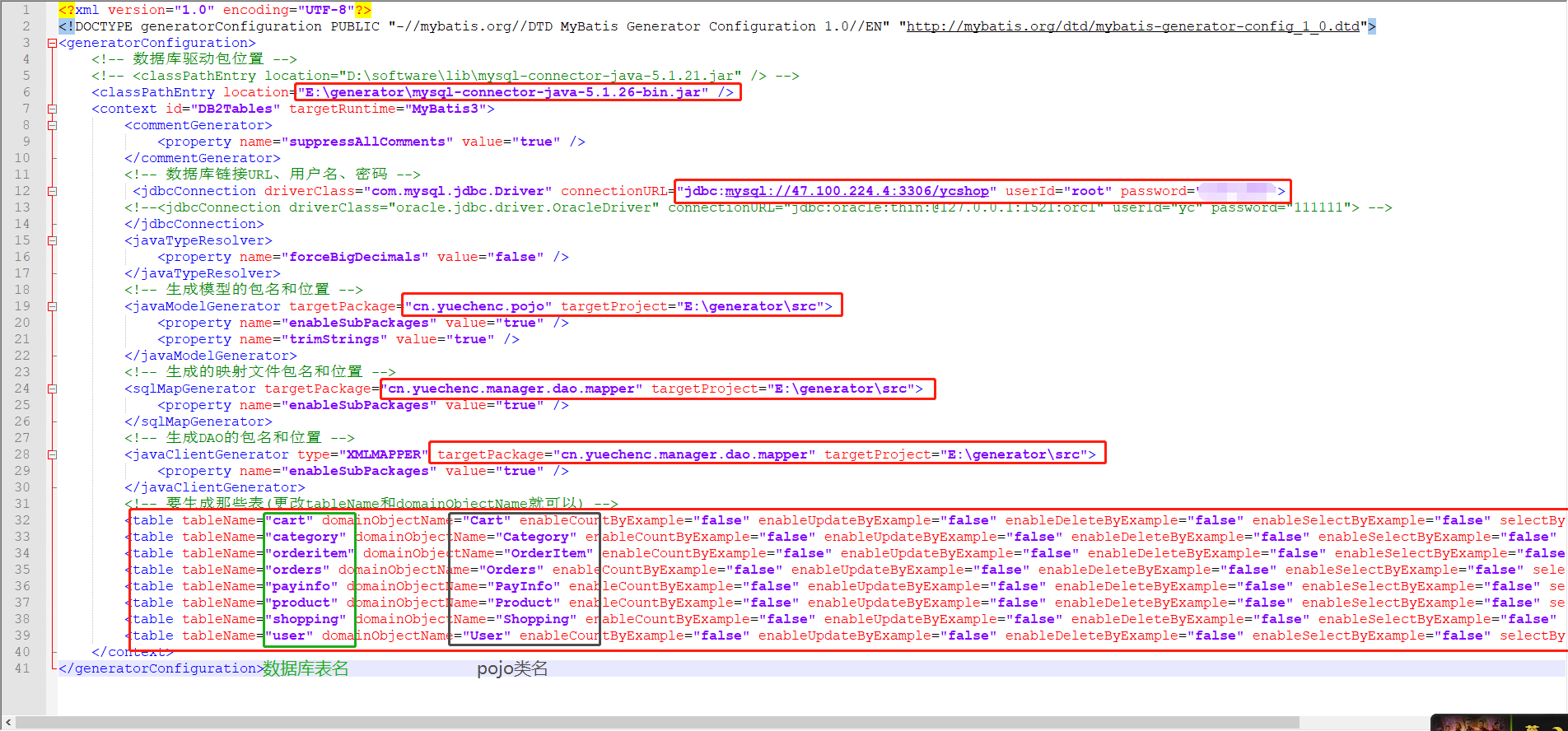Collapse the javaModelGenerator fold marker
The image size is (1568, 731).
52,307
